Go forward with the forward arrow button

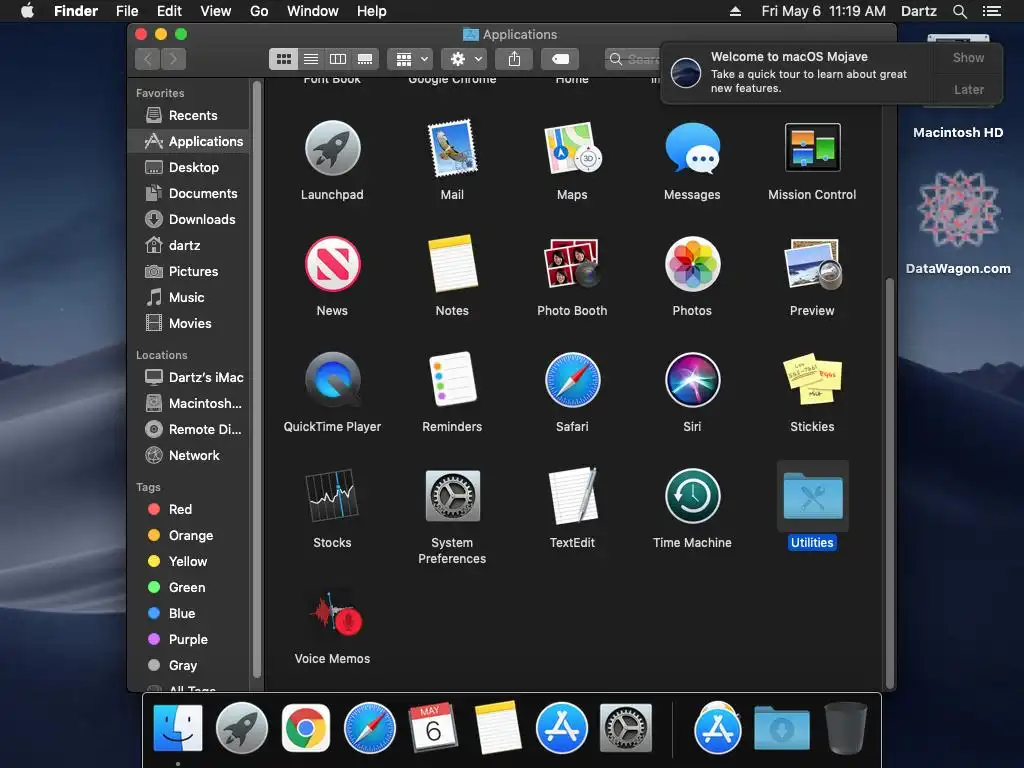173,59
